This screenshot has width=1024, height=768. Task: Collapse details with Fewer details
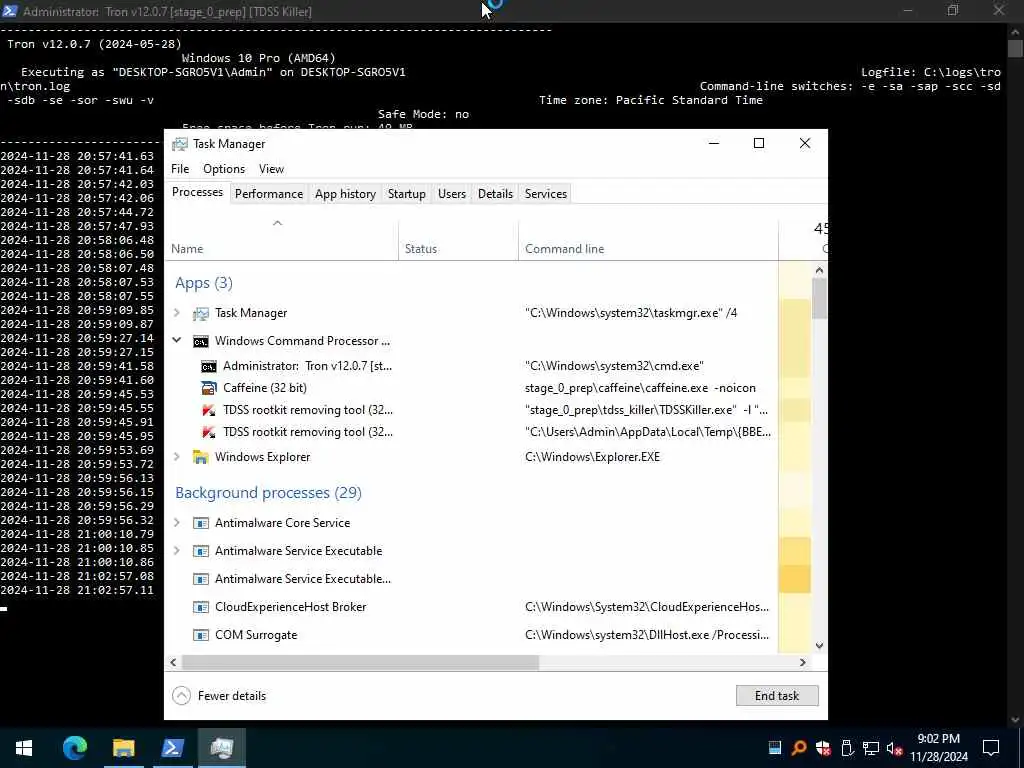219,696
